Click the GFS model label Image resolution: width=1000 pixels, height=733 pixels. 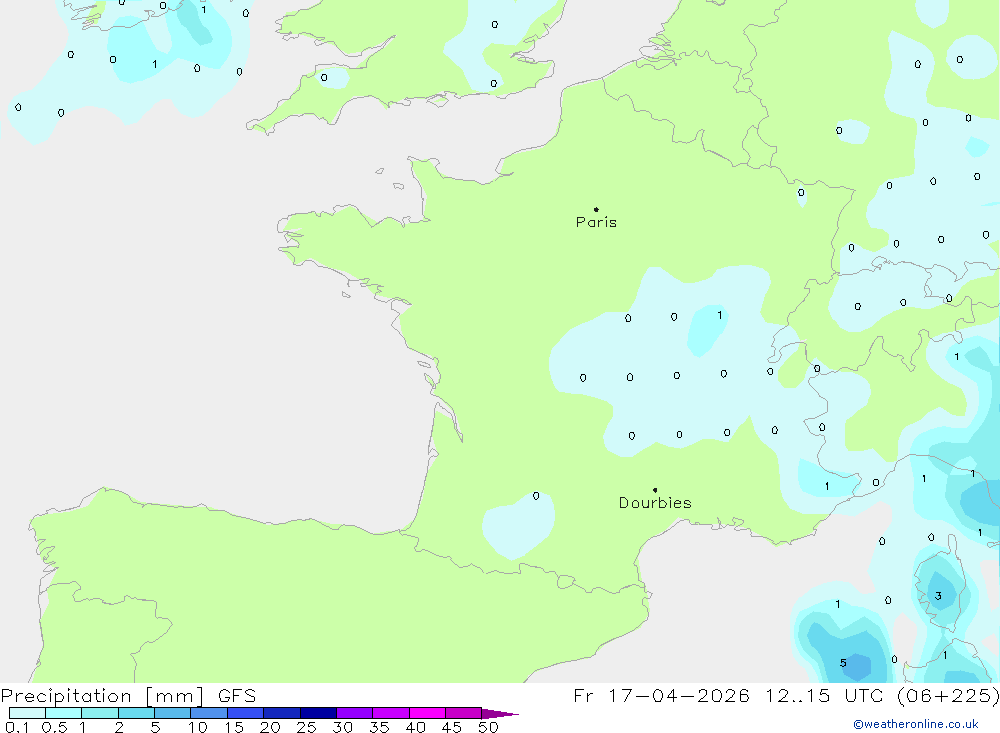click(x=237, y=696)
